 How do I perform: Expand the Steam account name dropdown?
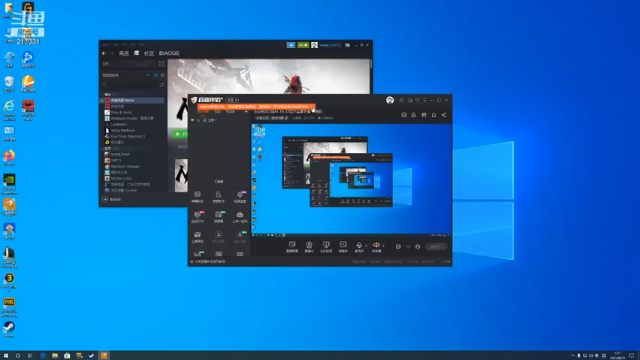(x=330, y=45)
